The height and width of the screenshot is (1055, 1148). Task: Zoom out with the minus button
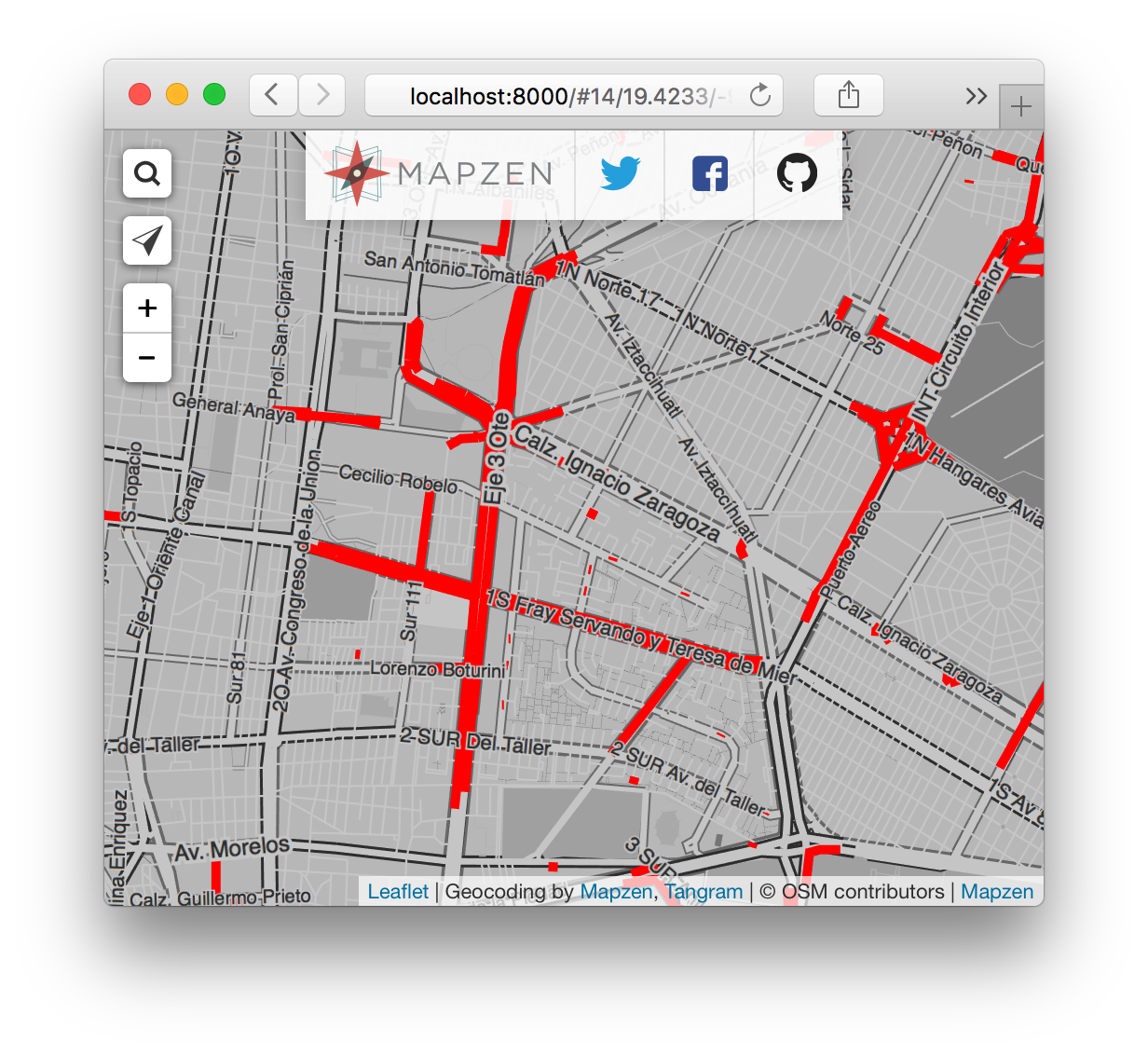147,358
